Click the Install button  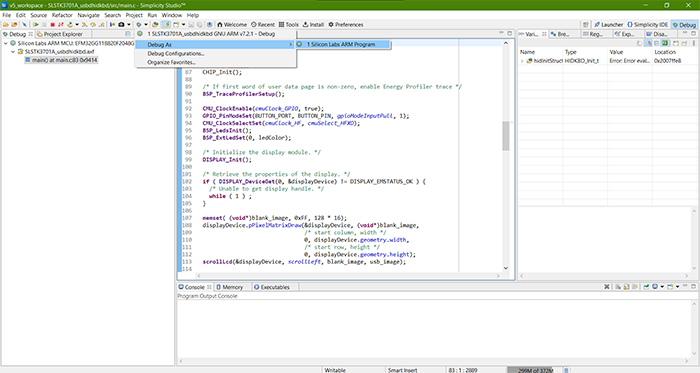pyautogui.click(x=313, y=25)
